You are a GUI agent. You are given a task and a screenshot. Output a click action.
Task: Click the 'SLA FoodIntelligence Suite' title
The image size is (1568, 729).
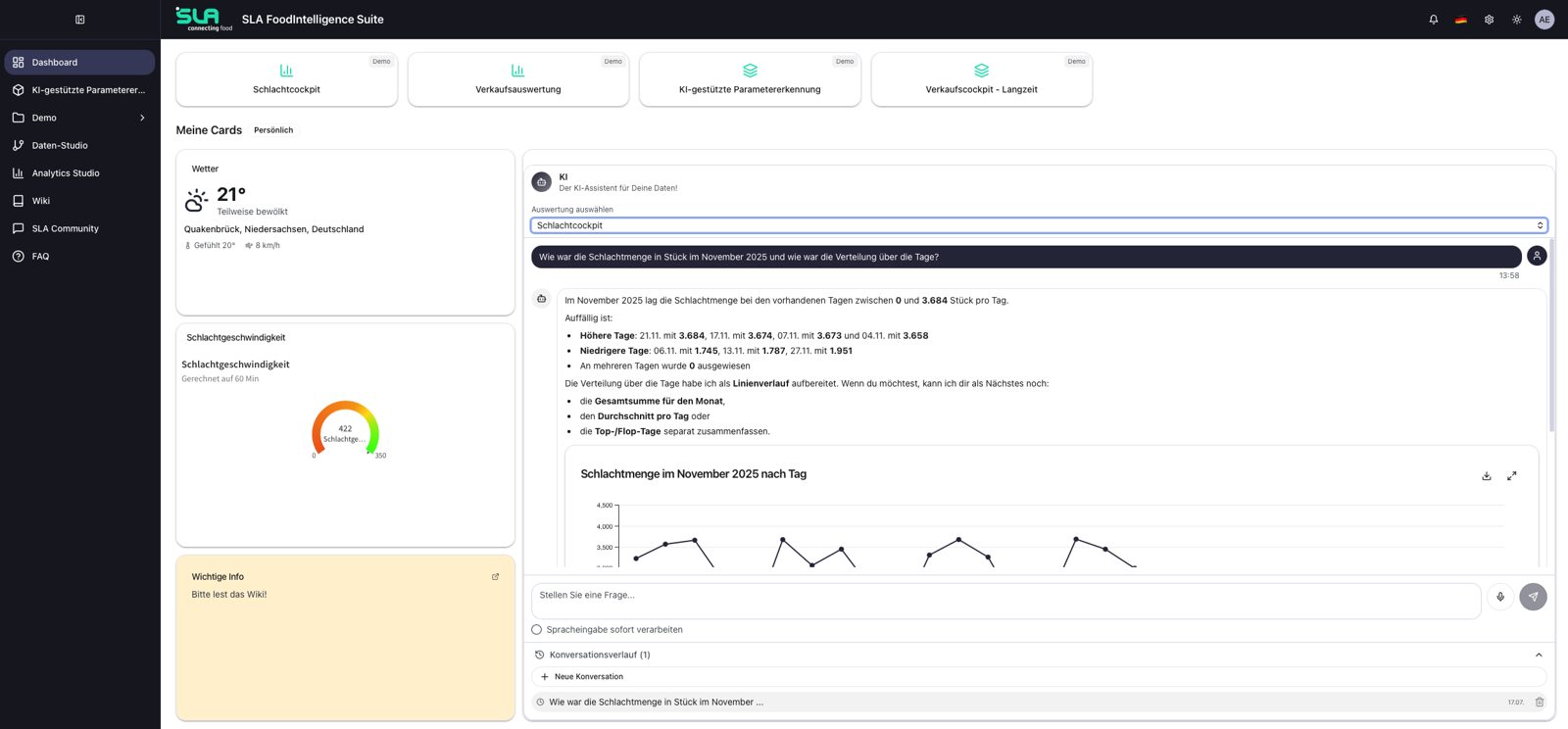[x=313, y=20]
